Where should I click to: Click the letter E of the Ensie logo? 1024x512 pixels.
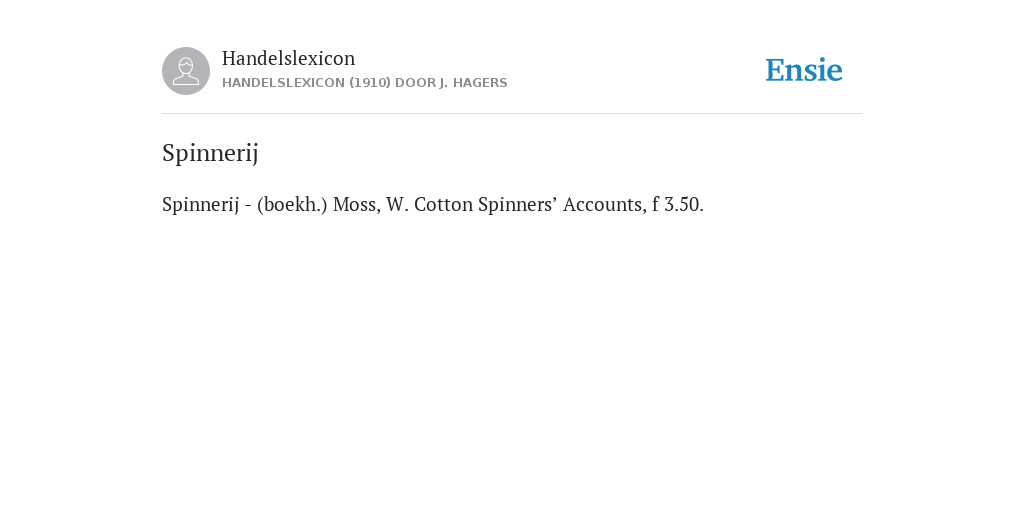[775, 71]
